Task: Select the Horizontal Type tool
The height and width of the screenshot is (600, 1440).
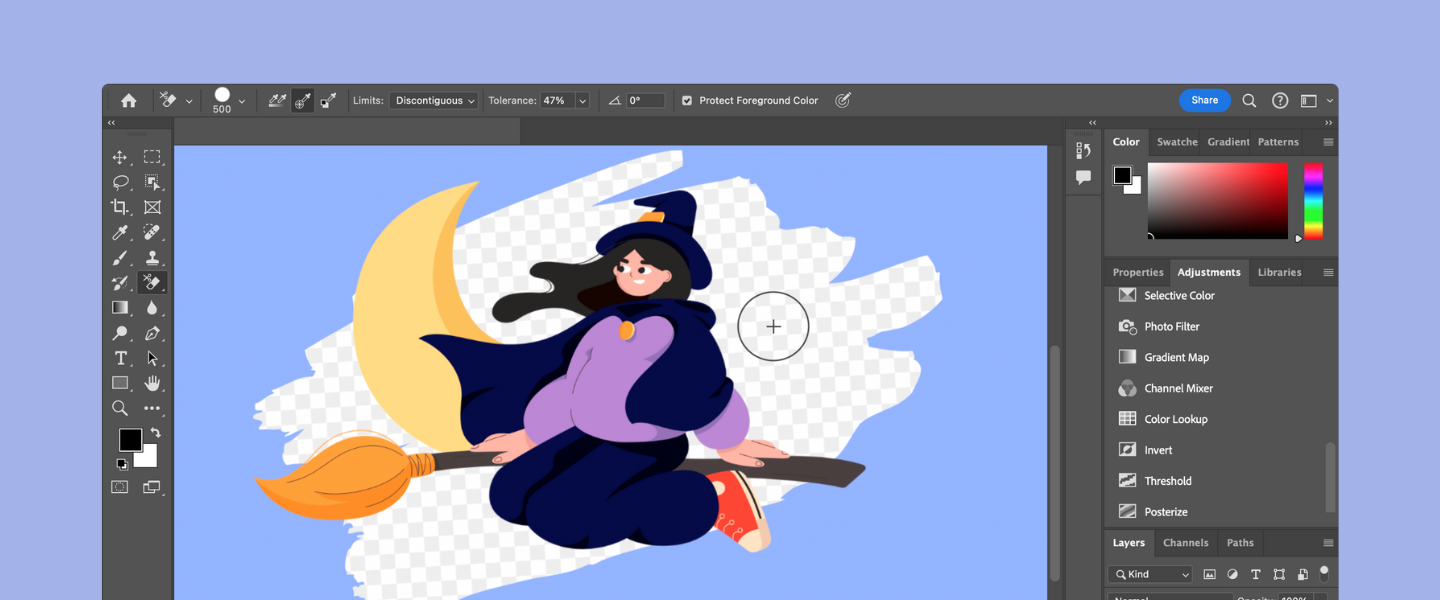Action: pos(120,358)
